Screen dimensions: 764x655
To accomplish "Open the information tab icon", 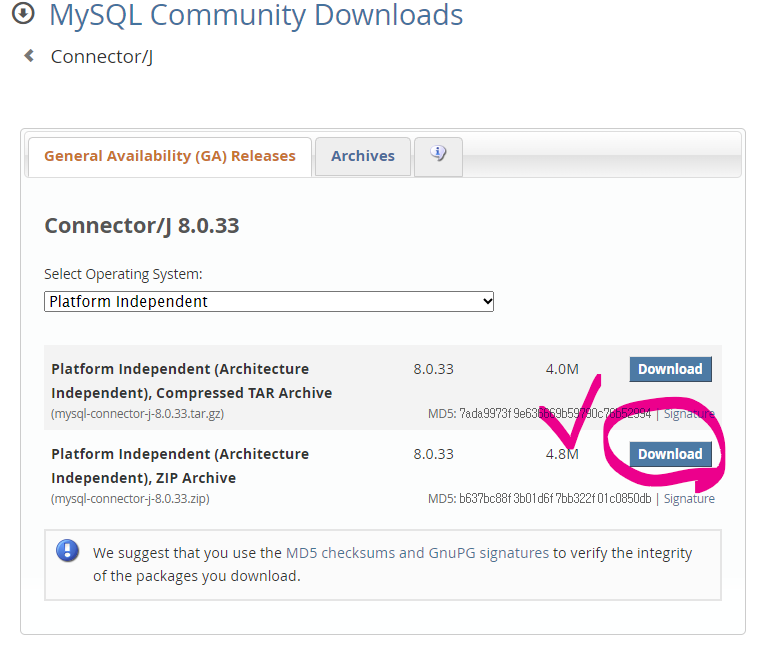I will (x=438, y=156).
